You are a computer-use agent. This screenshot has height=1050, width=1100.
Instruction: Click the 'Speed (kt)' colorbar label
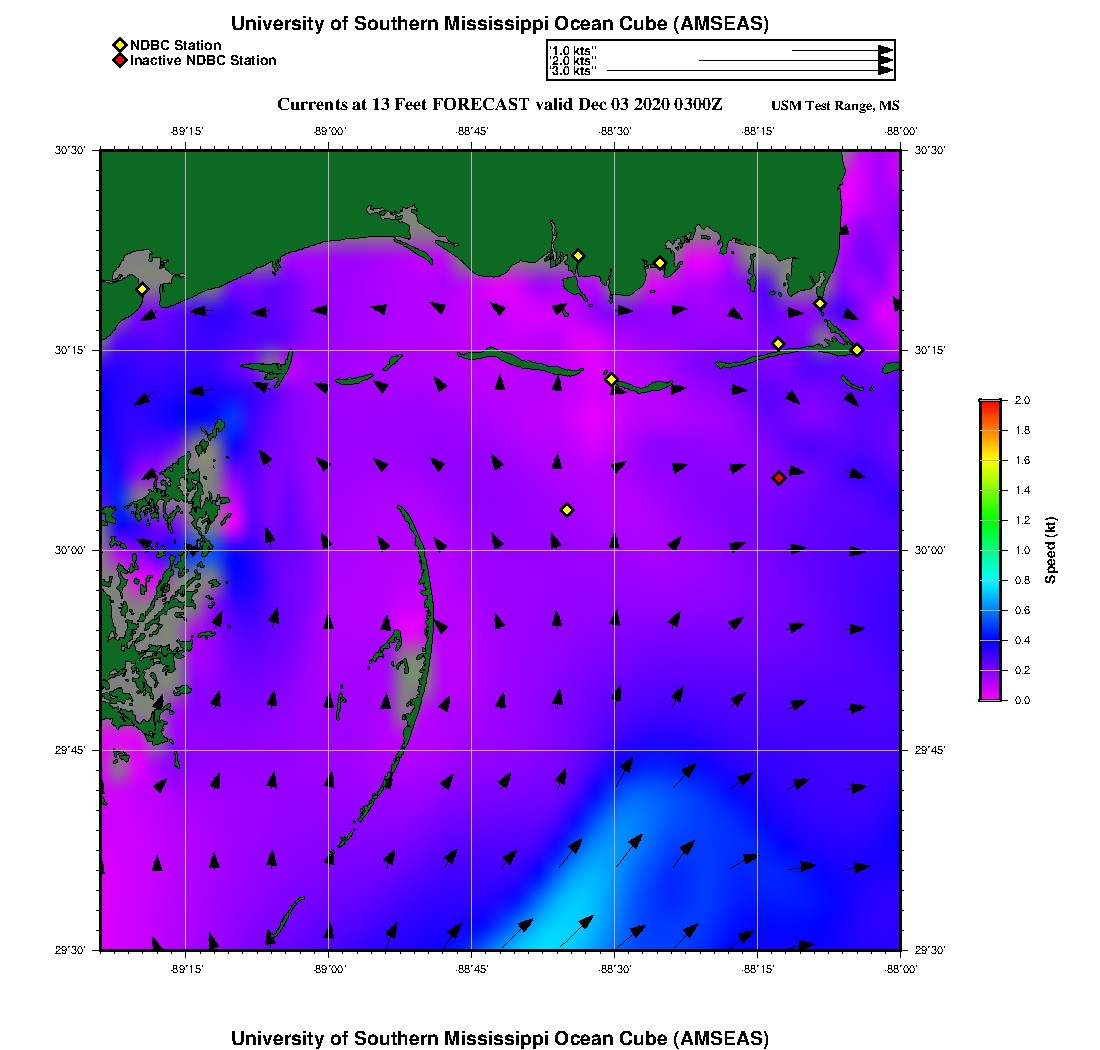pyautogui.click(x=1050, y=550)
